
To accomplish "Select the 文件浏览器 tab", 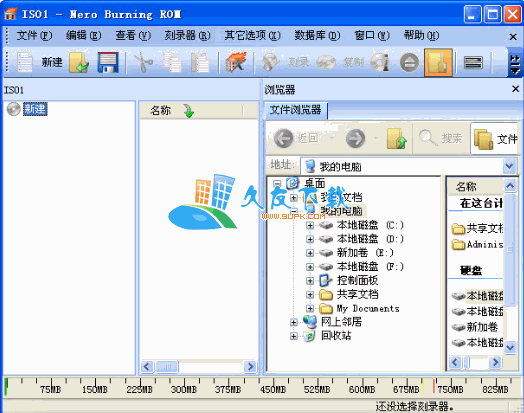I will pyautogui.click(x=295, y=110).
